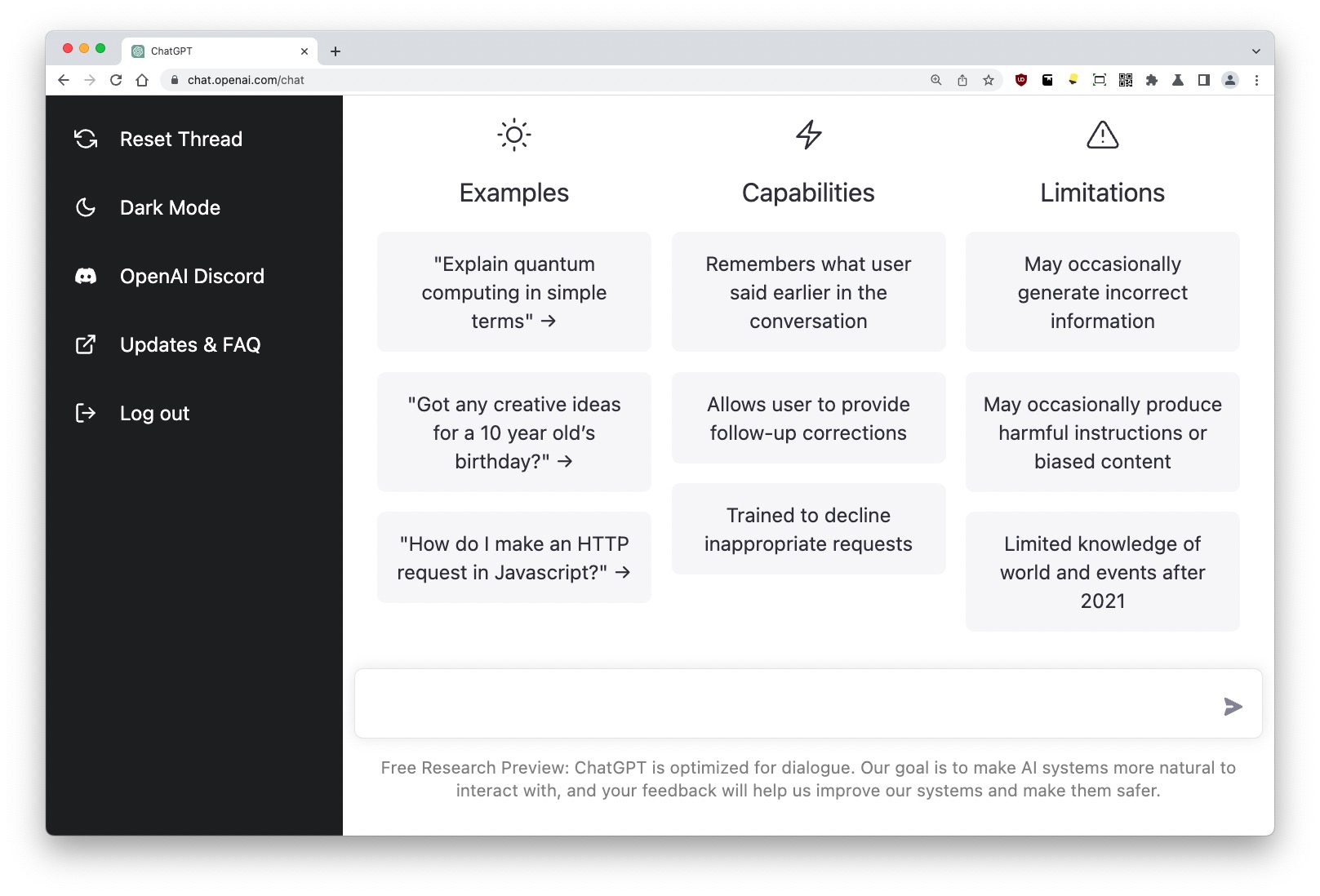This screenshot has height=896, width=1320.
Task: Click the lightning bolt icon above Capabilities
Action: point(808,135)
